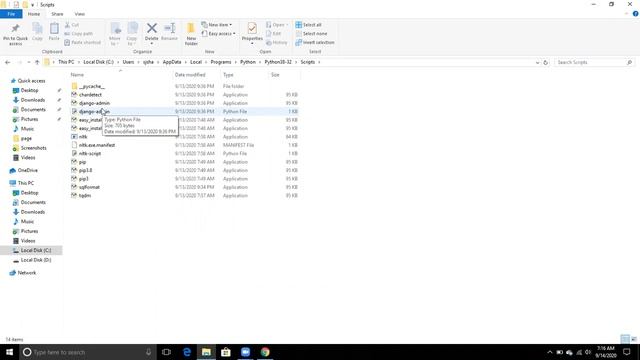Switch to the Share ribbon tab
This screenshot has height=360, width=640.
point(57,14)
